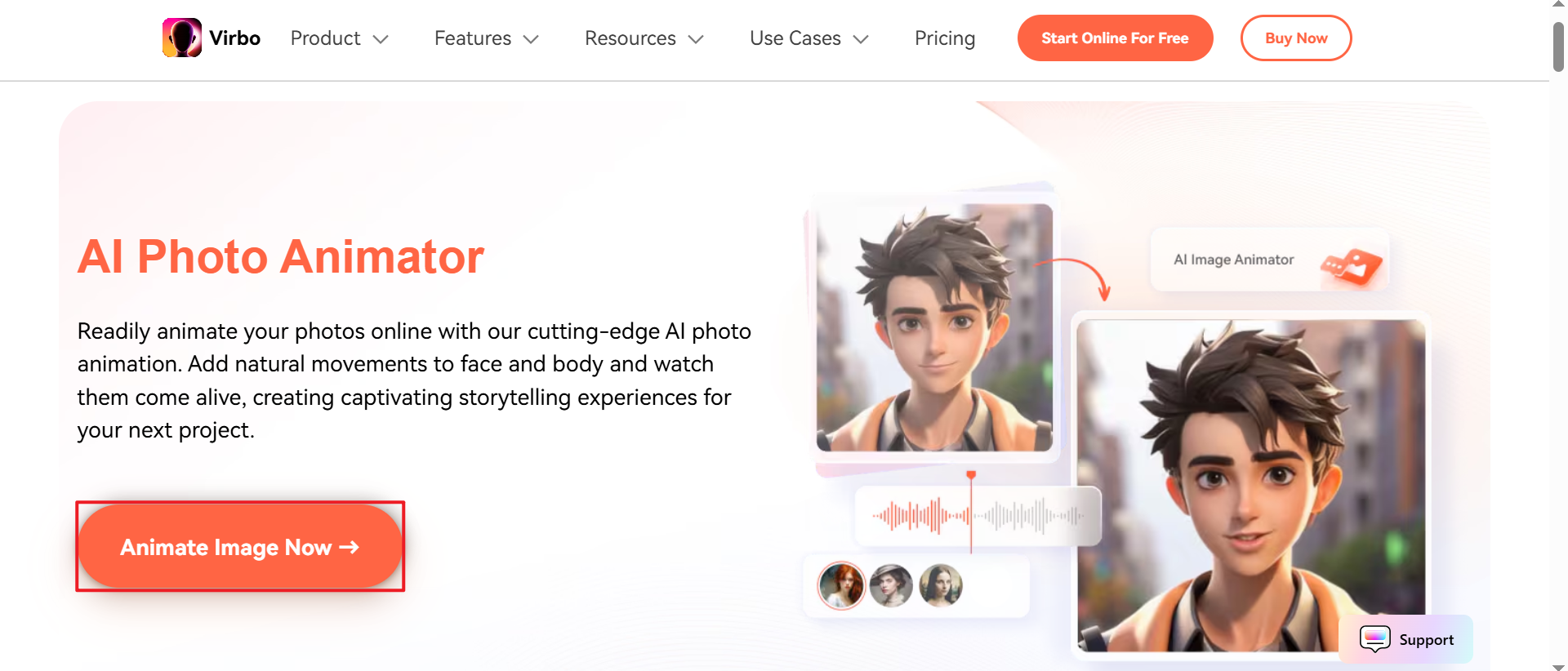Screen dimensions: 1568x671
Task: Open the Use Cases menu label
Action: coord(795,38)
